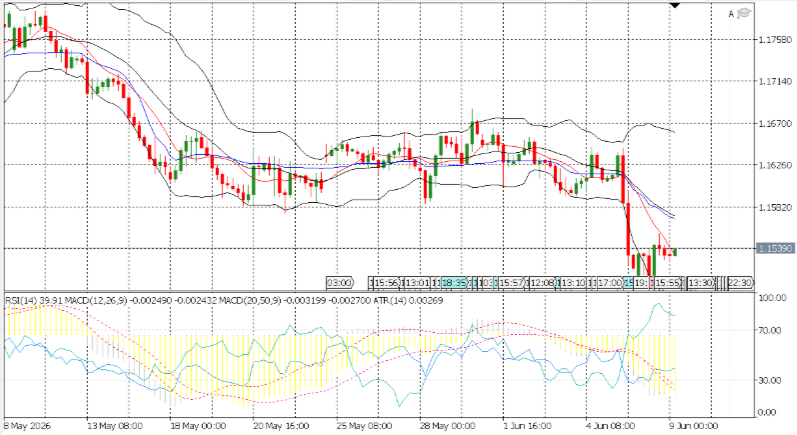This screenshot has width=797, height=435.
Task: Click the 22:30 event time marker
Action: tap(740, 283)
